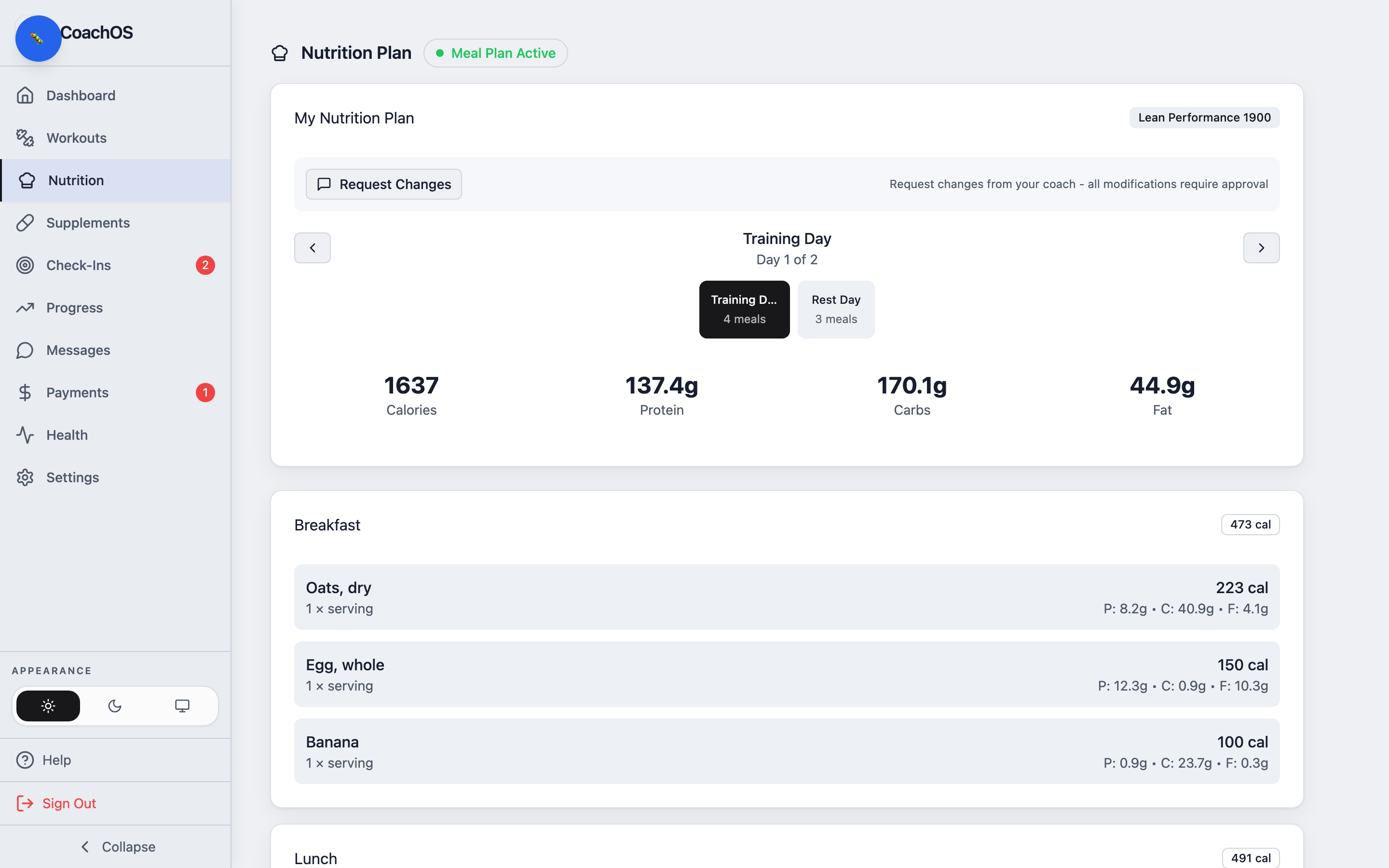Click the Egg, whole food row

[787, 674]
